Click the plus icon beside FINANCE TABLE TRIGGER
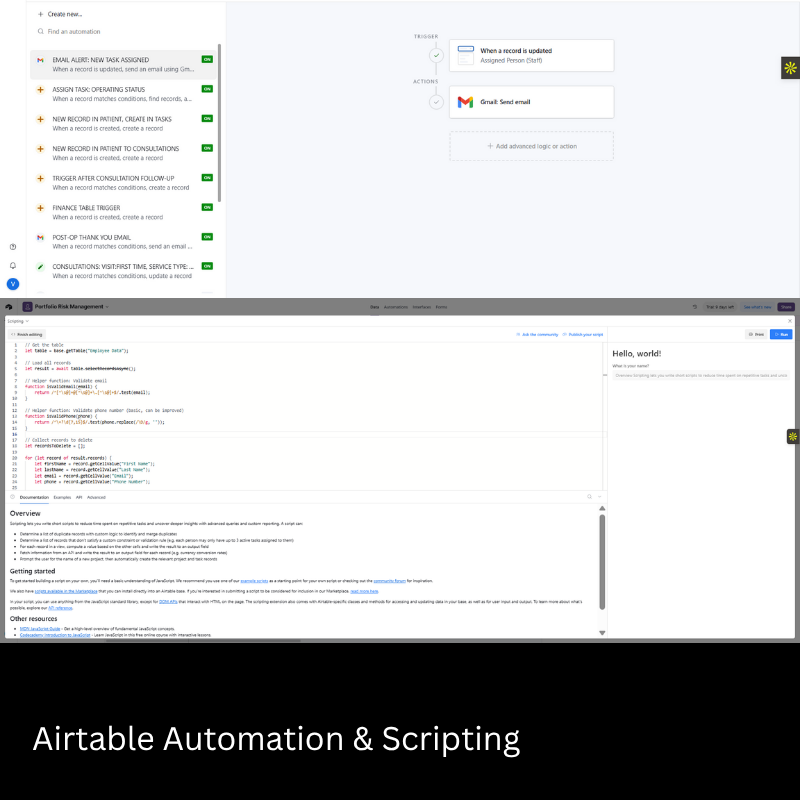Viewport: 800px width, 800px height. tap(40, 208)
